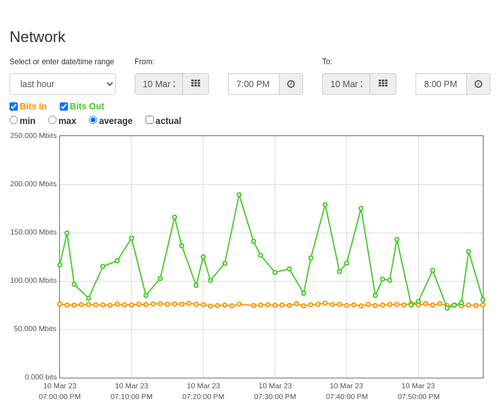Select the max radio button
Screen dimensions: 500x403
coord(52,120)
